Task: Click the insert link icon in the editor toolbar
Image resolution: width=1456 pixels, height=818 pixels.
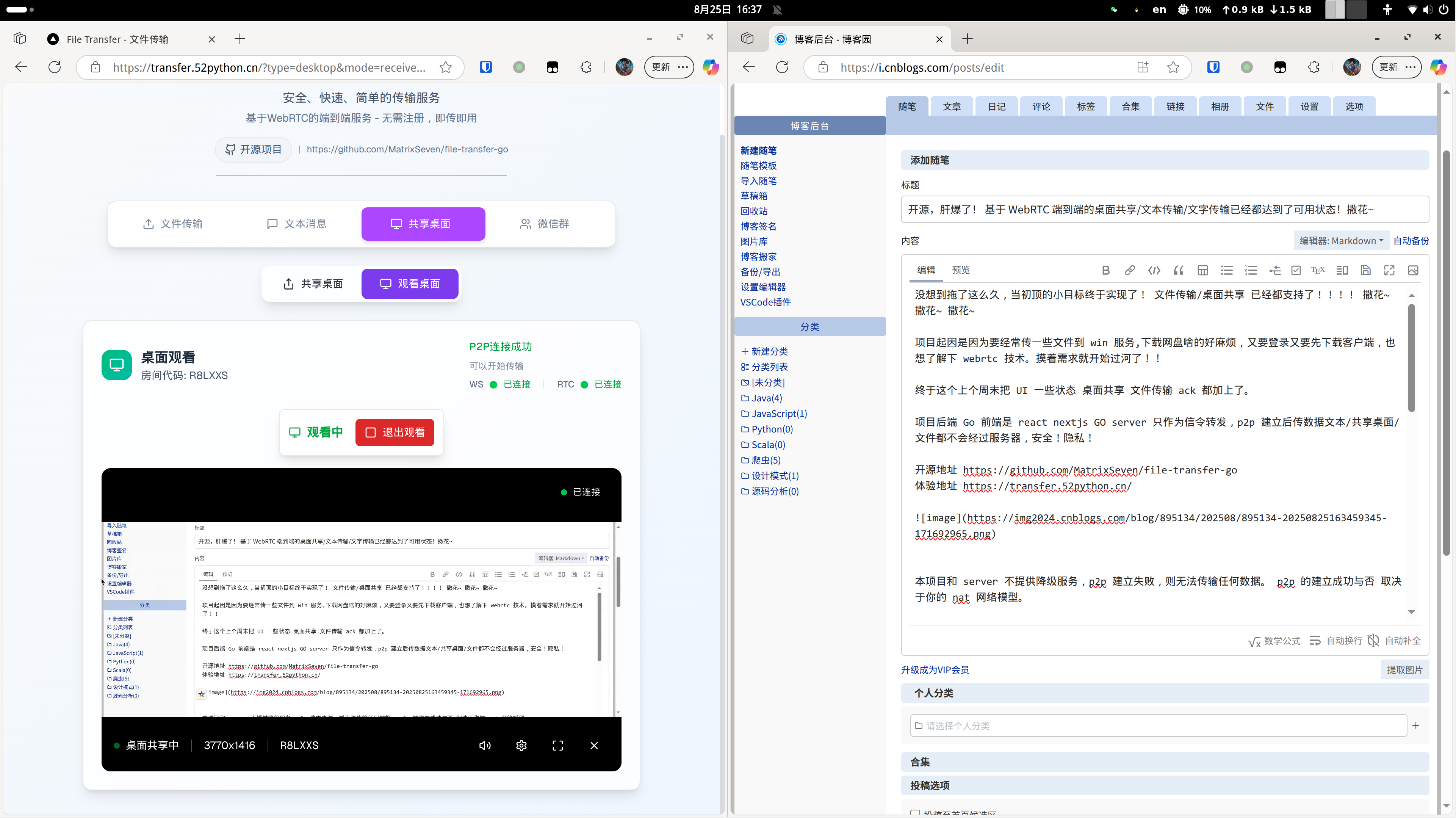Action: tap(1129, 270)
